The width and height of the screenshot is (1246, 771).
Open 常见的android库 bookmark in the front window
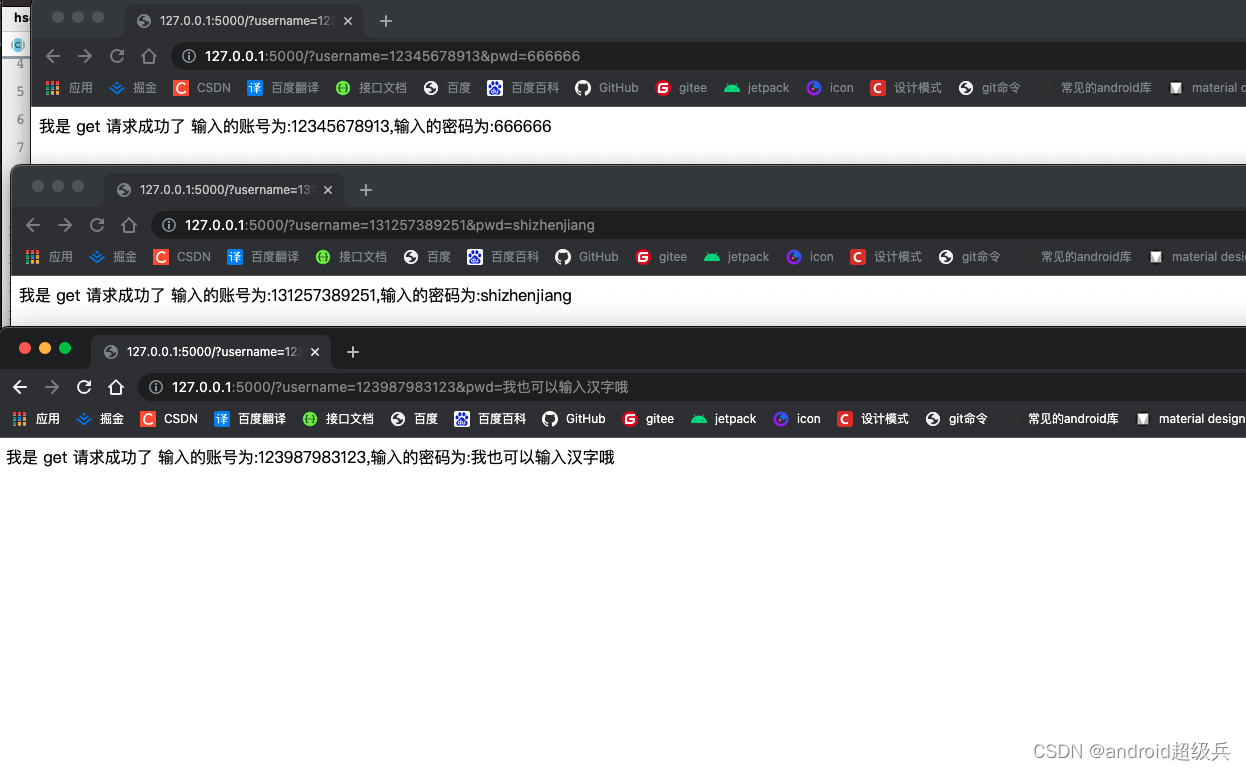click(x=1062, y=419)
